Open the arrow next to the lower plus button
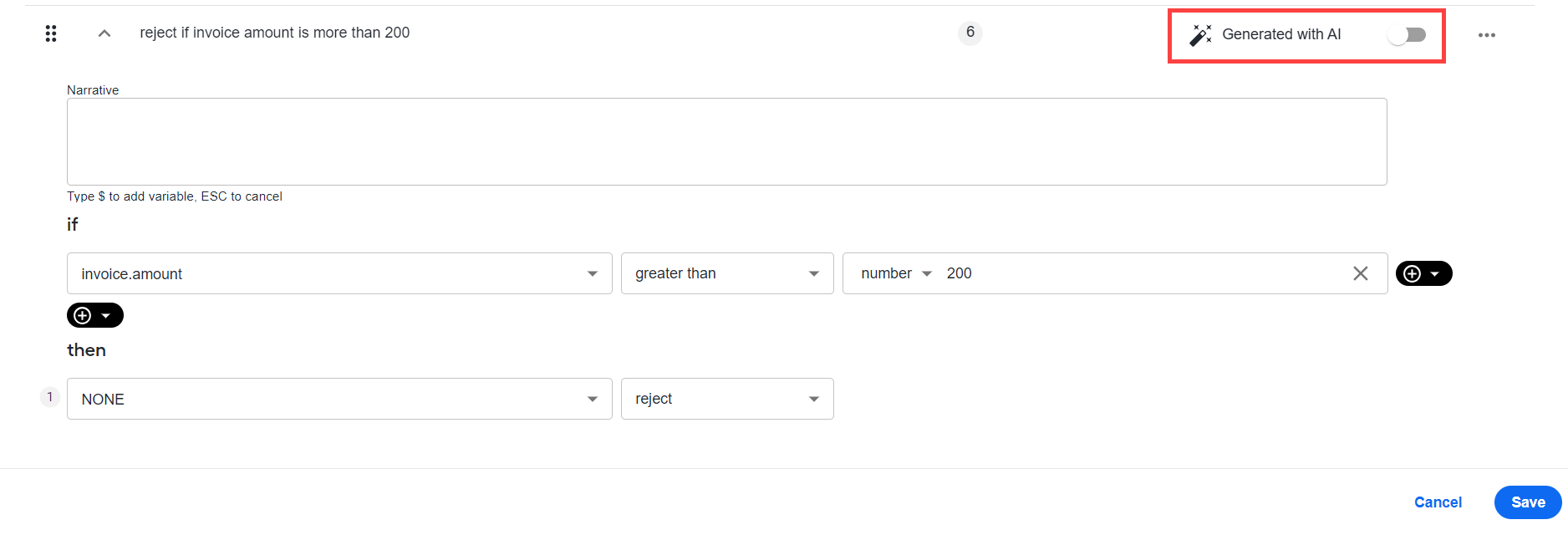The height and width of the screenshot is (535, 1568). 106,316
